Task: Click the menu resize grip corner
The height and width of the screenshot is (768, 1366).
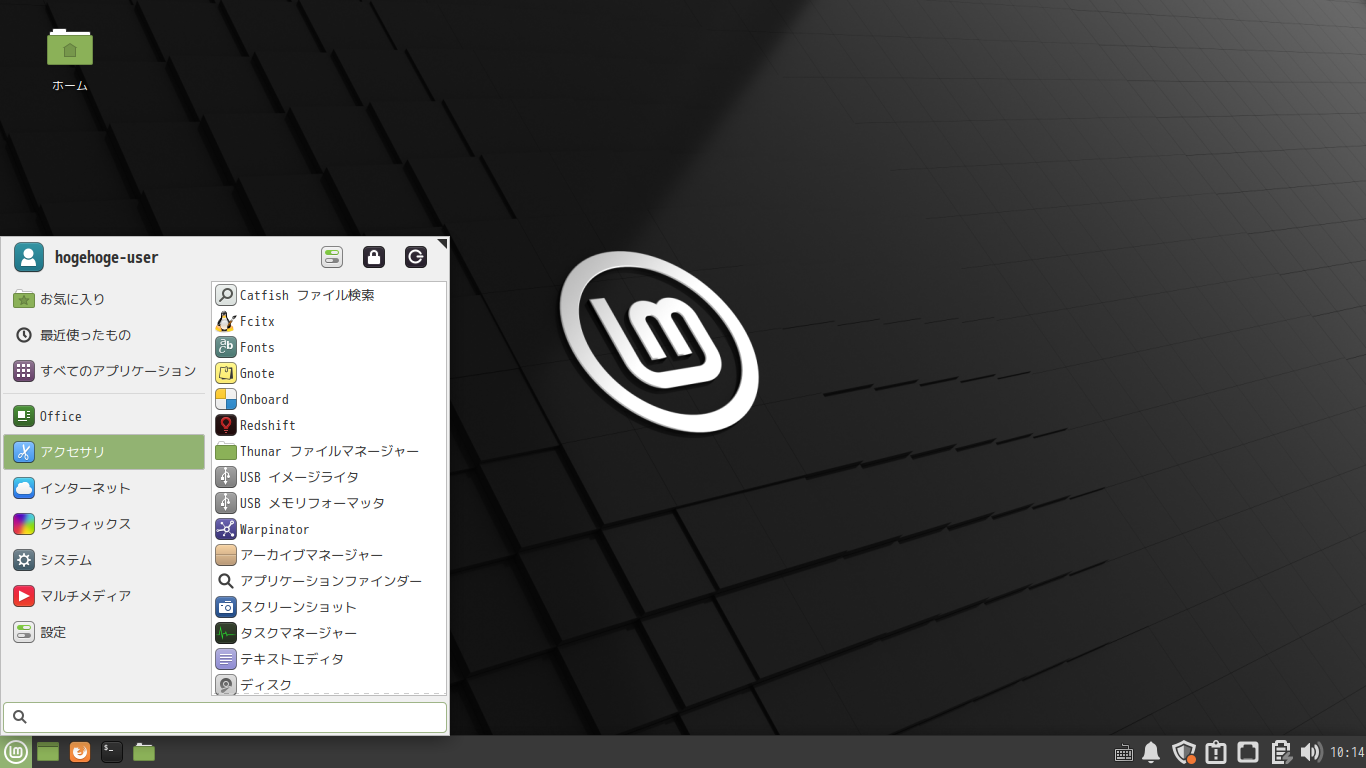Action: (x=443, y=243)
